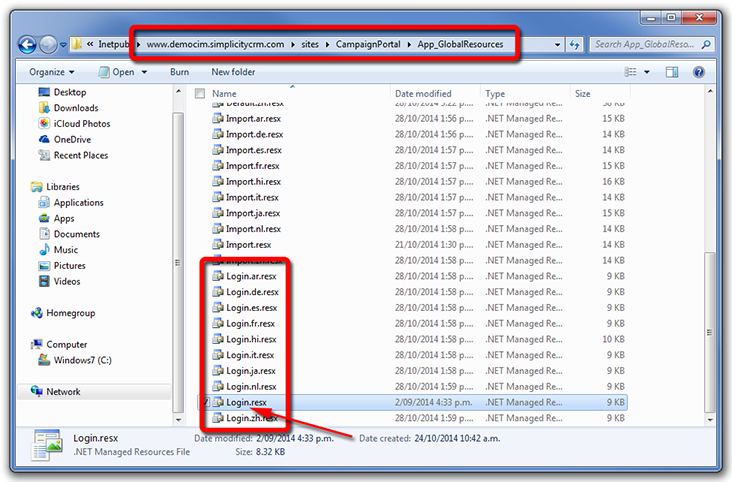Open the Music library
This screenshot has height=482, width=732.
point(58,250)
